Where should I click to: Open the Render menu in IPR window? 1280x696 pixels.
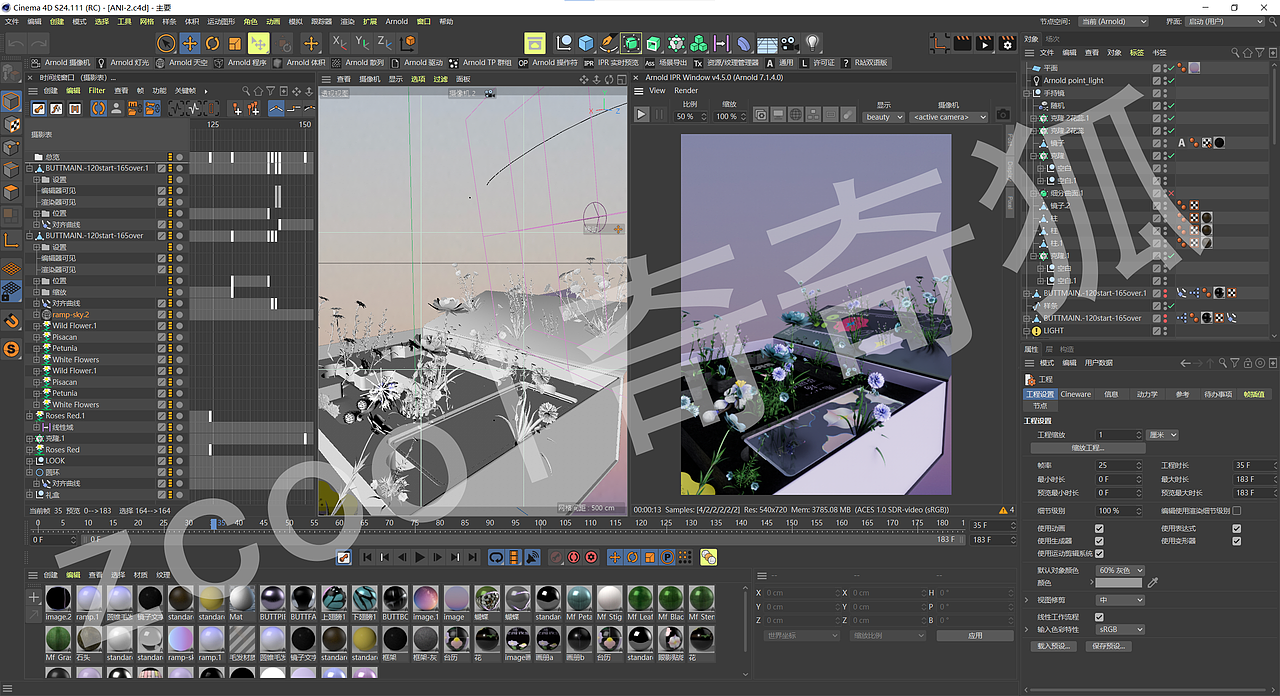pos(686,90)
